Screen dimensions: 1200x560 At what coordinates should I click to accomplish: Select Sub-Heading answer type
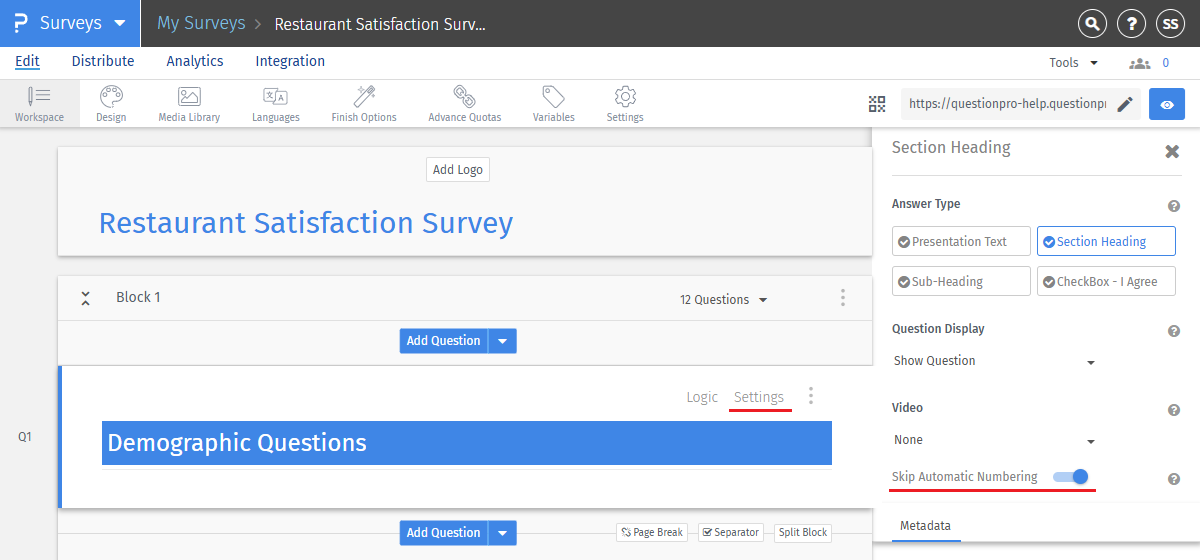point(961,281)
